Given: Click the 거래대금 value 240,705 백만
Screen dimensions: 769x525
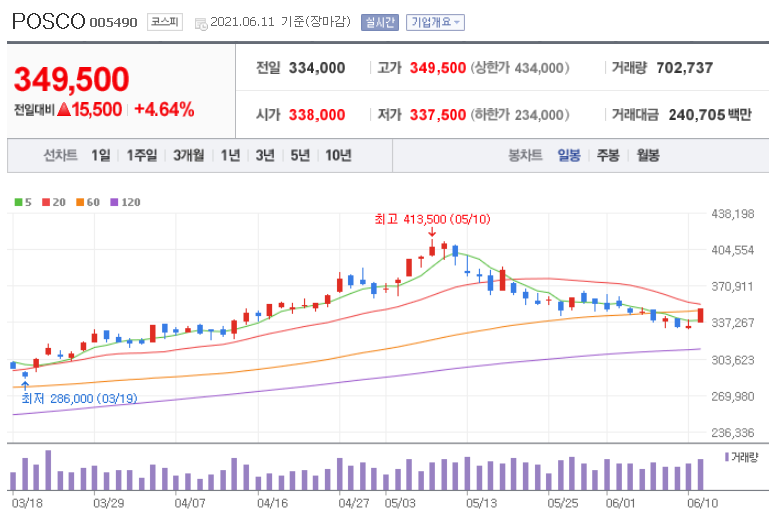Looking at the screenshot, I should coord(710,115).
